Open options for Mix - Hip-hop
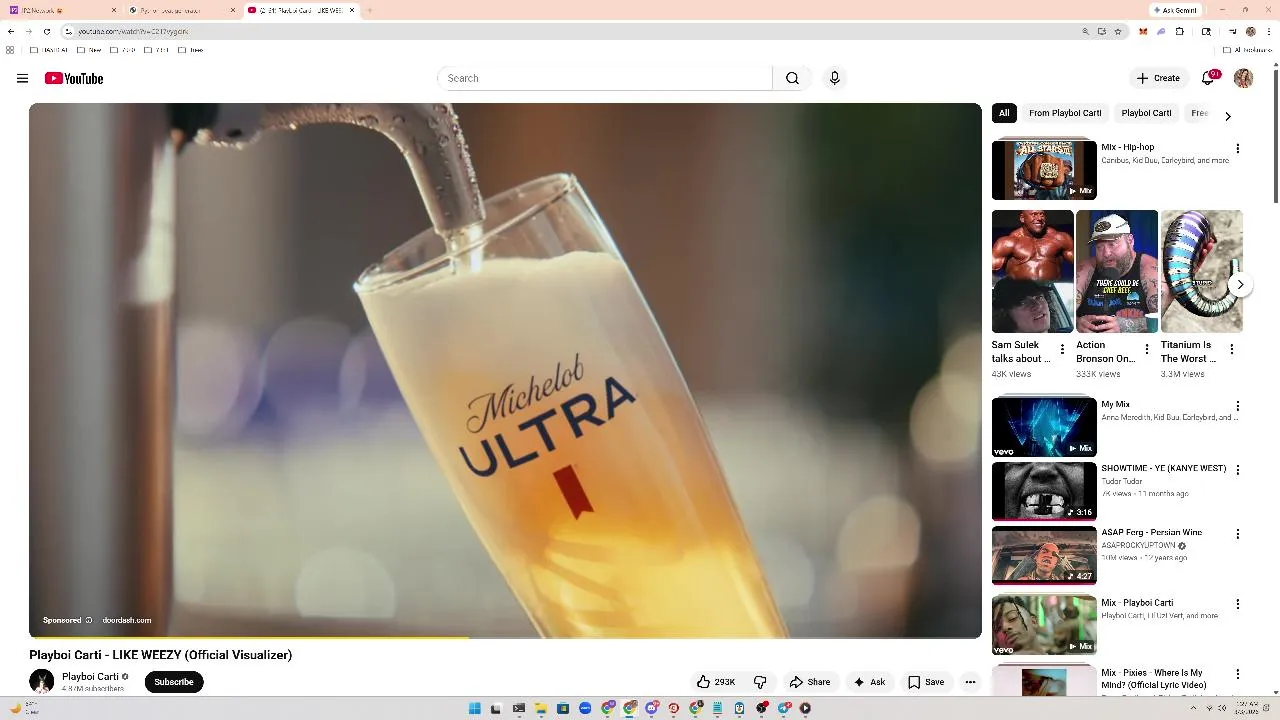This screenshot has height=720, width=1280. click(x=1238, y=148)
